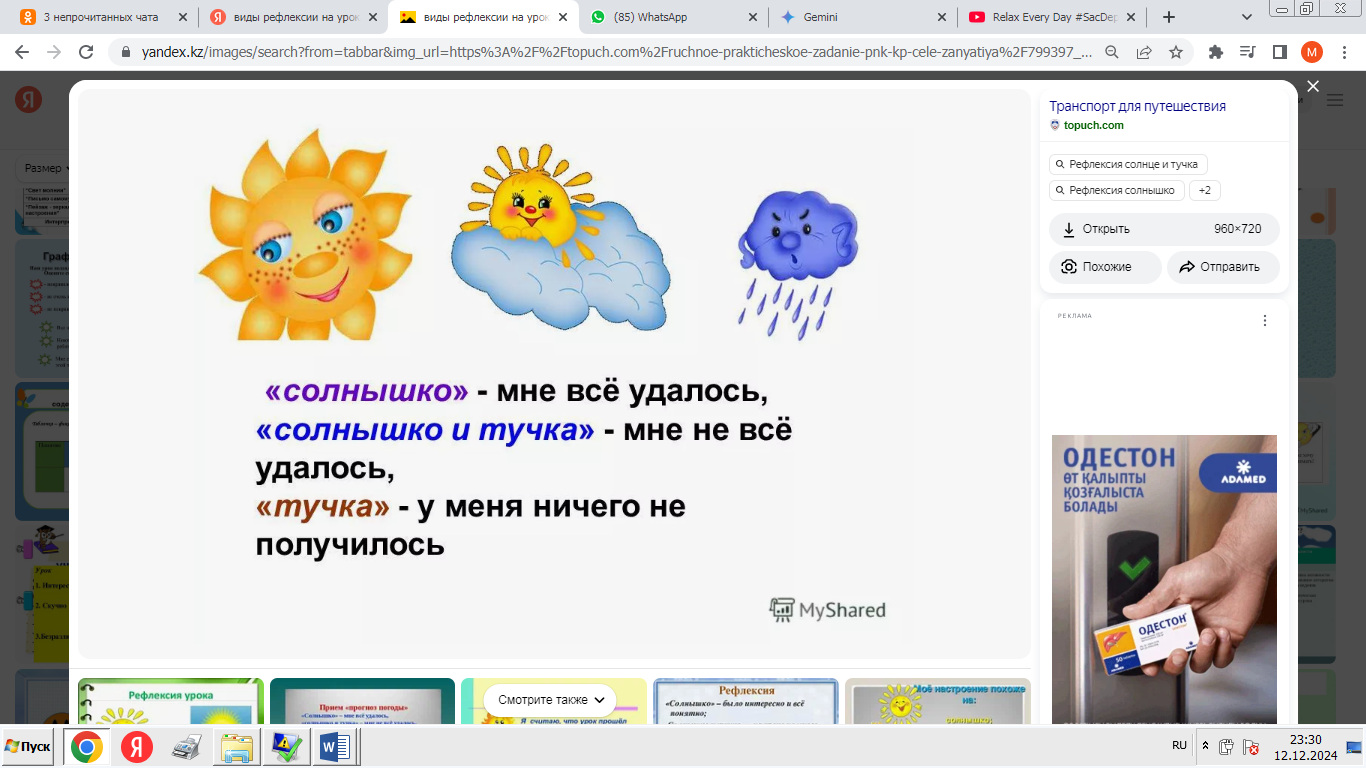Open the tab search dropdown chevron
The height and width of the screenshot is (768, 1366).
coord(1247,17)
